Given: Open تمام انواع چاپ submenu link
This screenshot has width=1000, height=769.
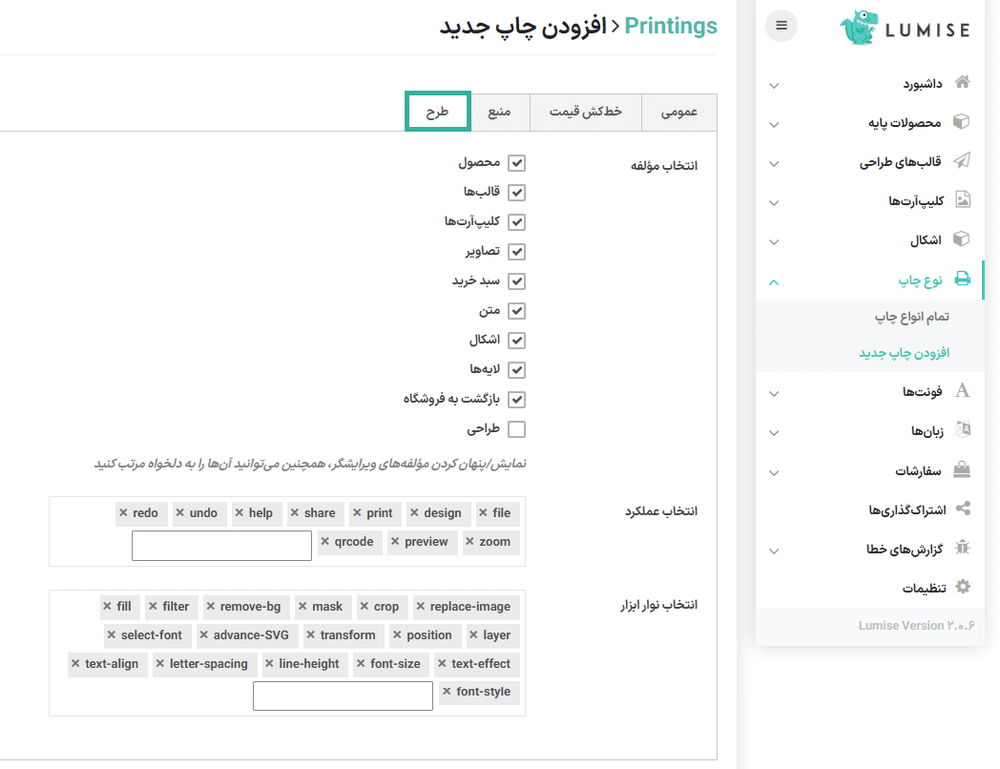Looking at the screenshot, I should click(912, 317).
